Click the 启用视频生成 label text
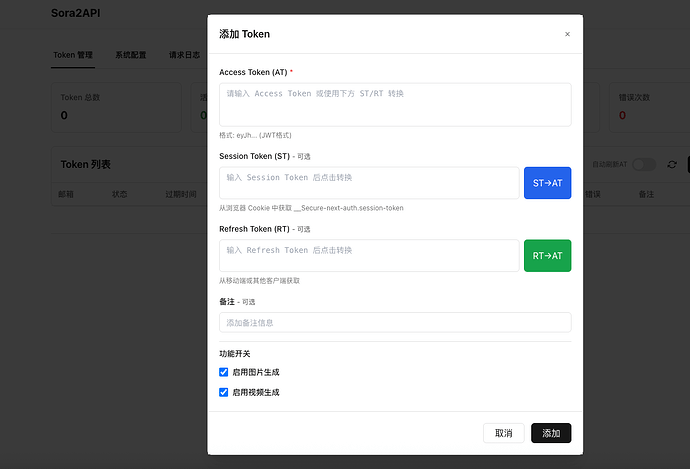The height and width of the screenshot is (469, 690). pyautogui.click(x=256, y=392)
